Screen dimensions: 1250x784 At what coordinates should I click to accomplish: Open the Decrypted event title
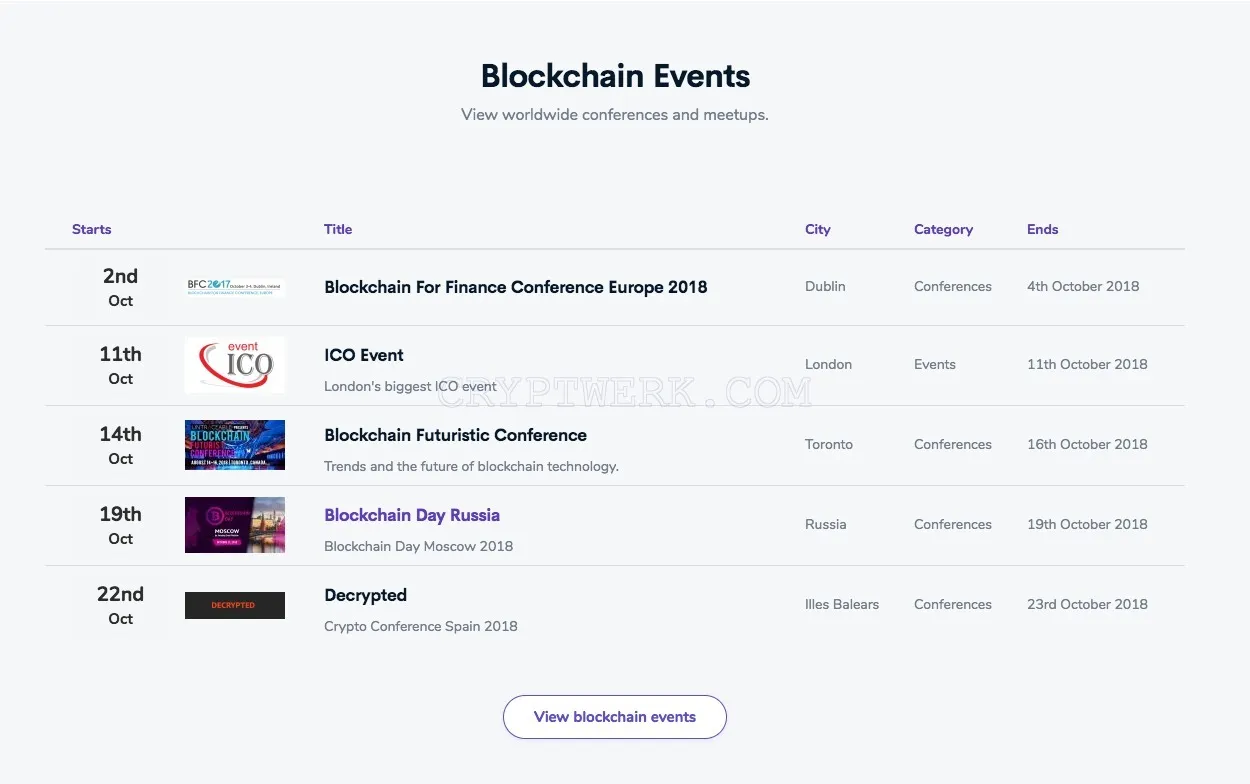(x=365, y=595)
